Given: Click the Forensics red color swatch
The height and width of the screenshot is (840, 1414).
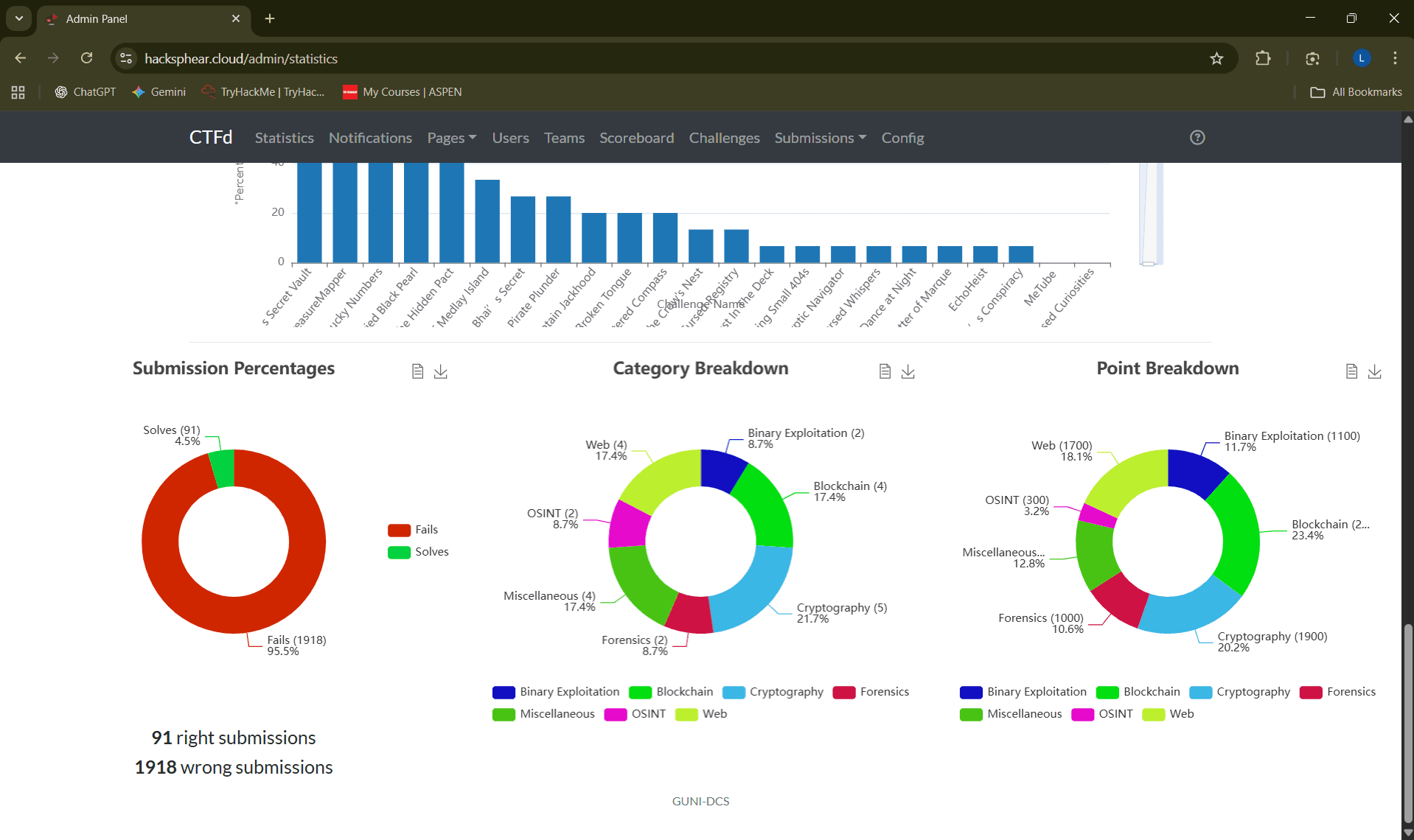Looking at the screenshot, I should pos(843,691).
